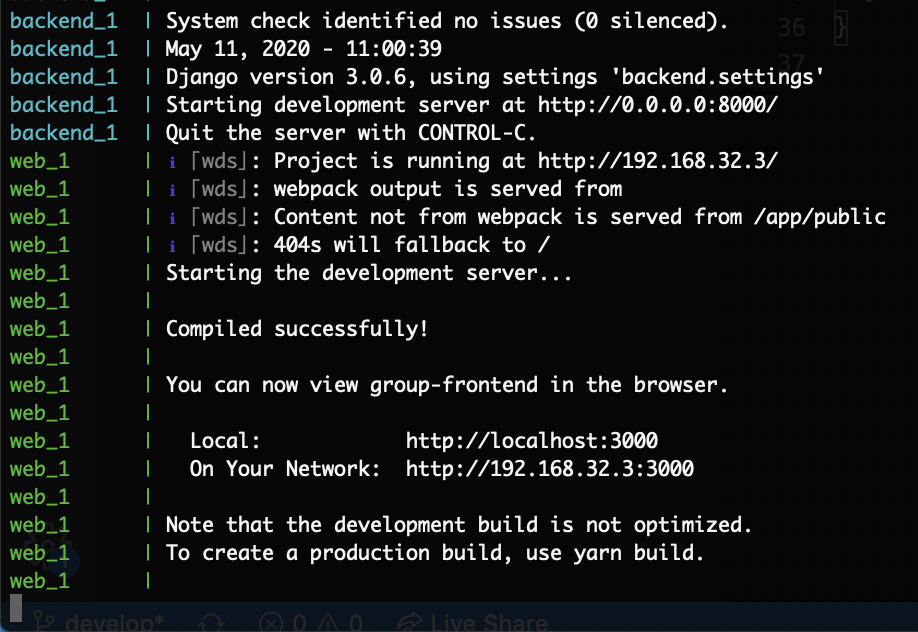Click 'webpack output is served from' text

[448, 189]
